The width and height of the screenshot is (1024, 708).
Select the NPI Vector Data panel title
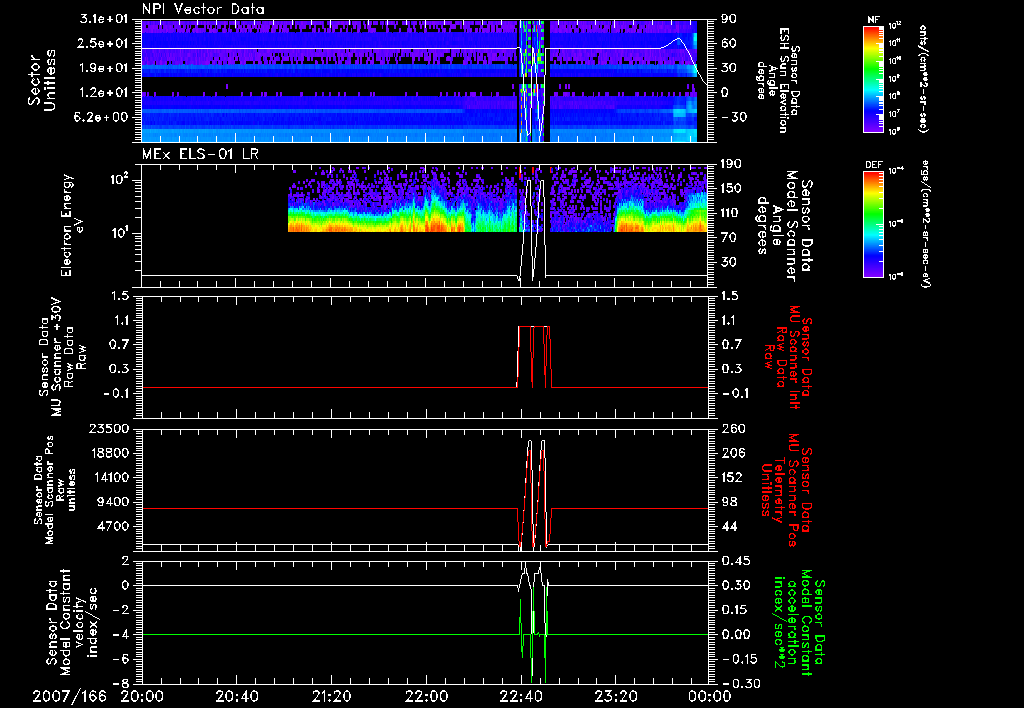tap(203, 9)
